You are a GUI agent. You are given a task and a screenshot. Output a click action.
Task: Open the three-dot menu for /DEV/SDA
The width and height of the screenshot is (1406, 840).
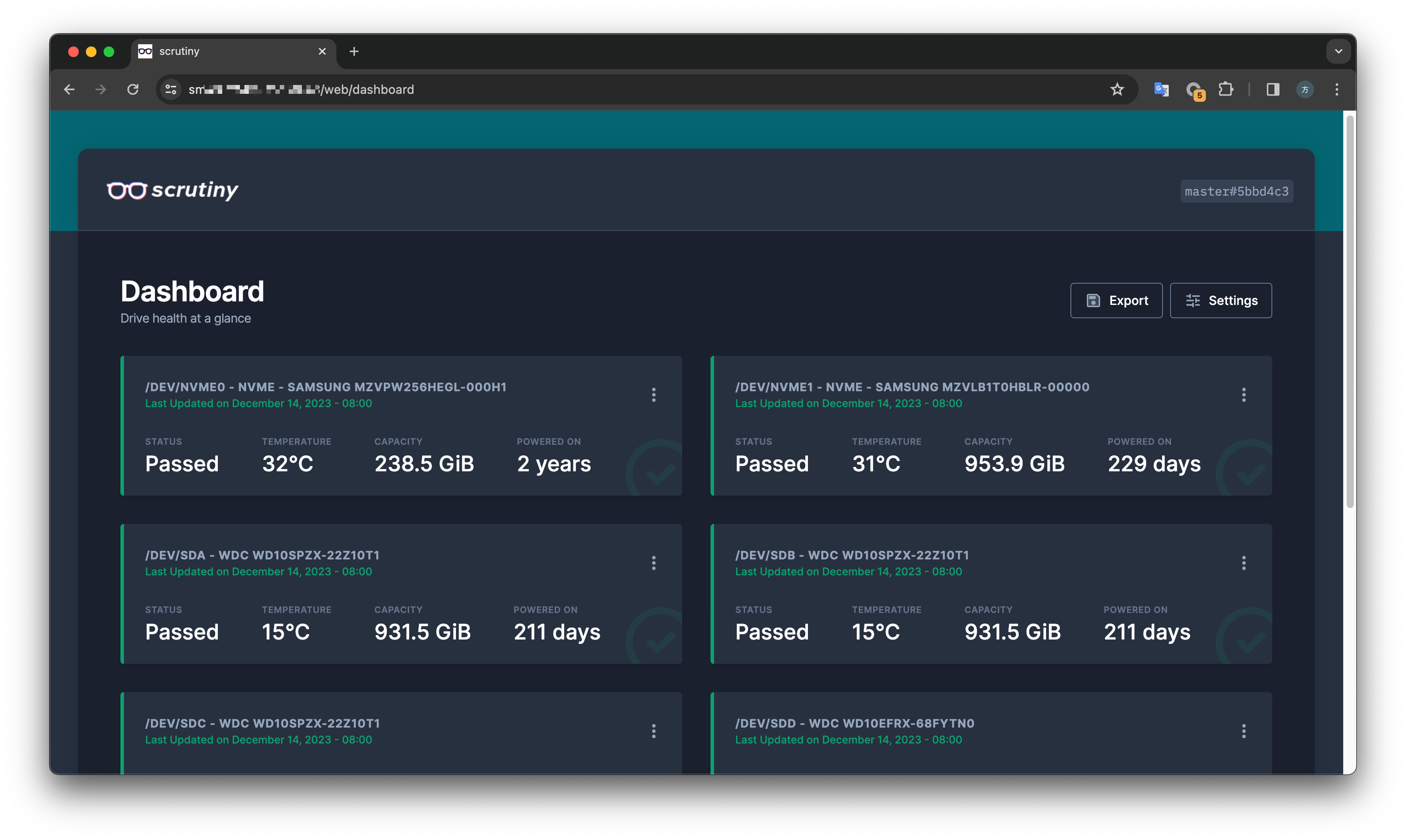click(x=654, y=563)
